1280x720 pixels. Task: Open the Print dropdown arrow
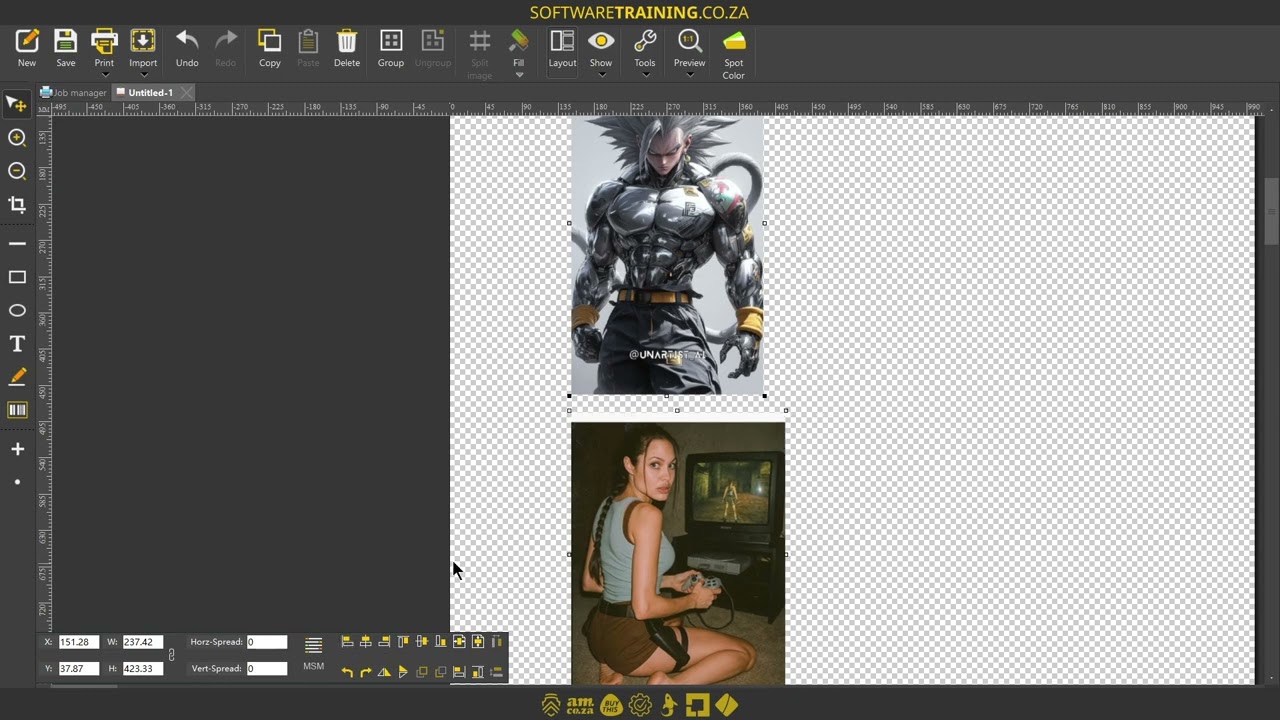click(x=104, y=75)
